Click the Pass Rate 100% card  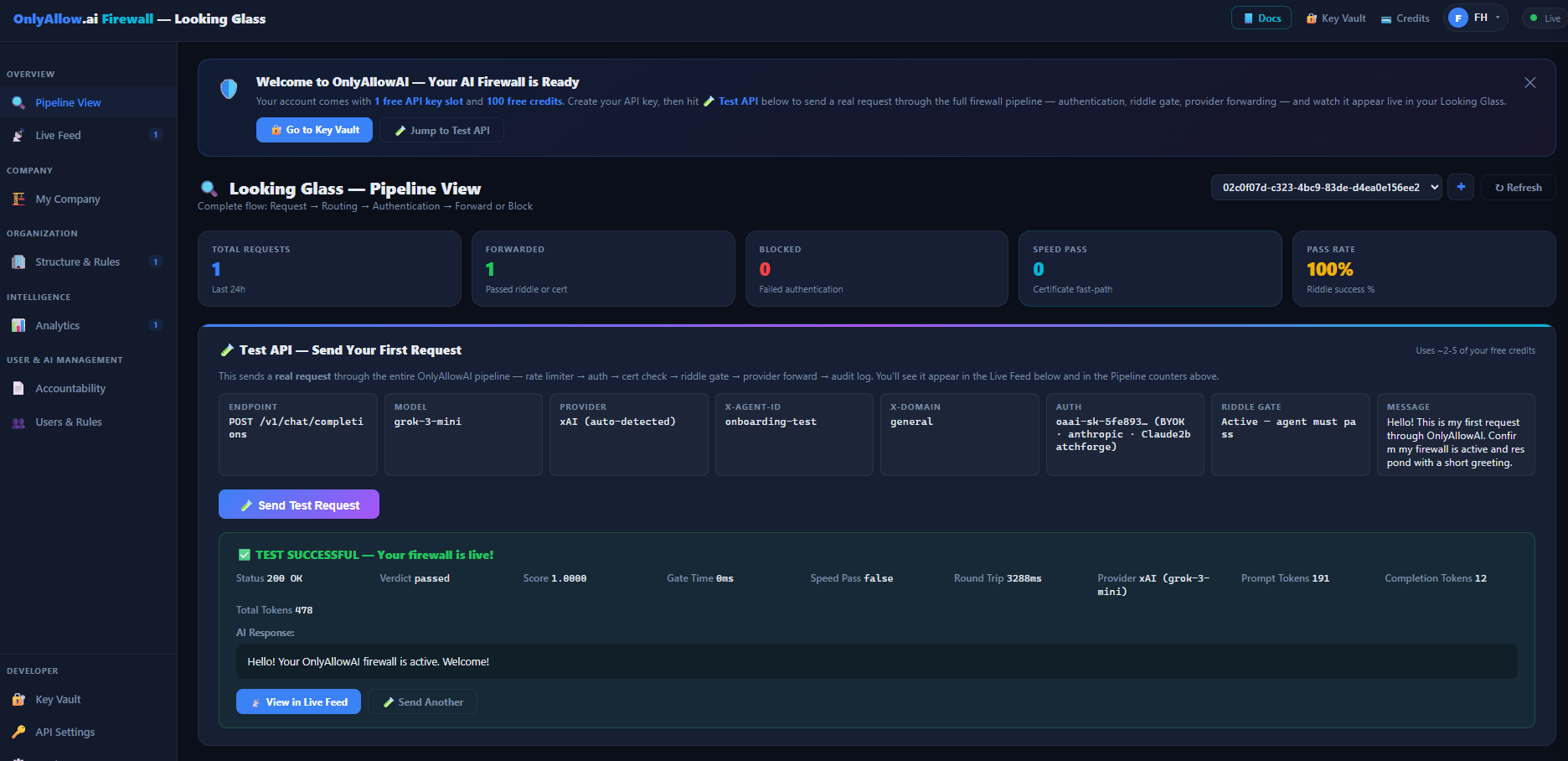(1424, 268)
